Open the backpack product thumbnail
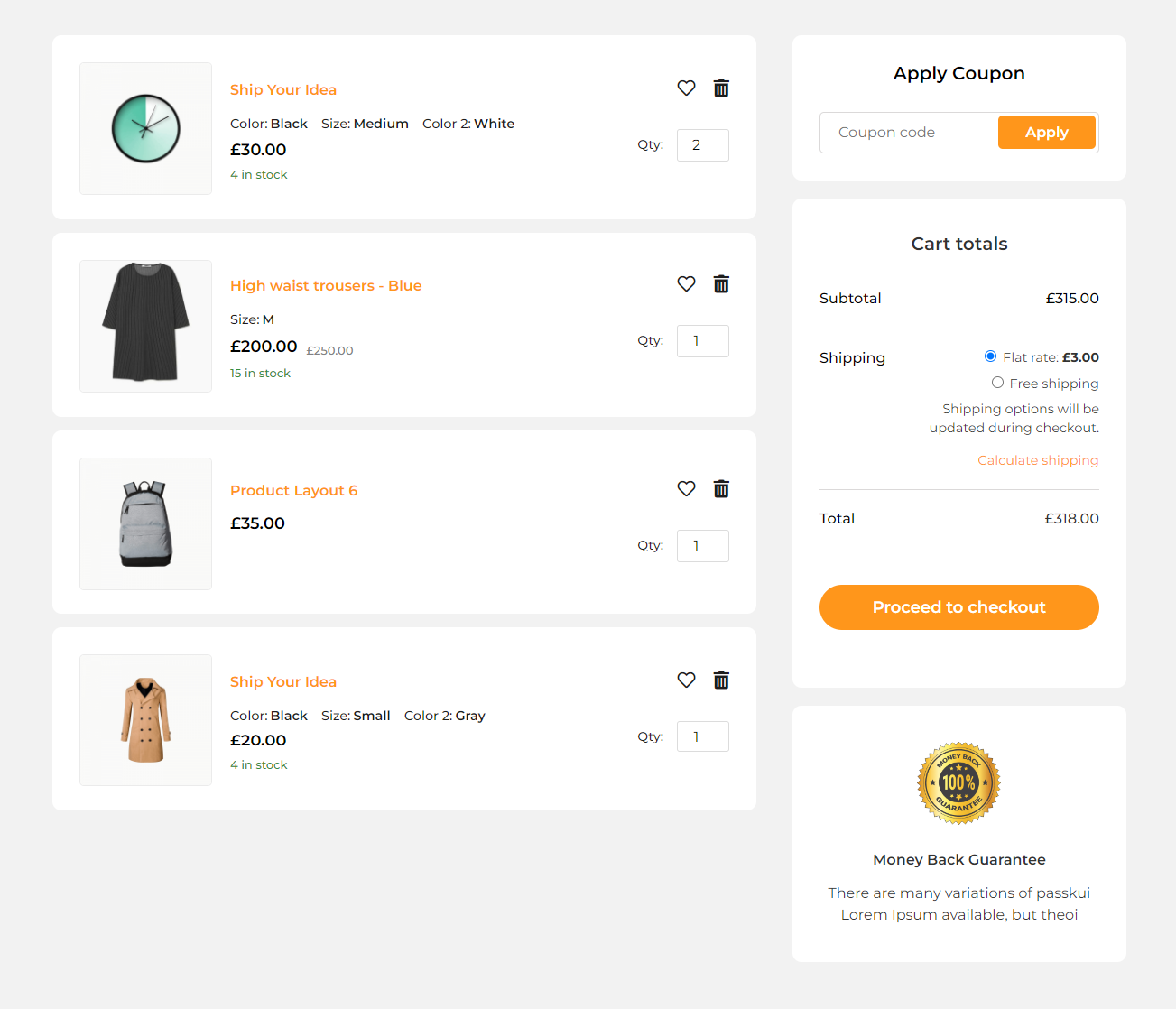The width and height of the screenshot is (1176, 1009). coord(145,523)
